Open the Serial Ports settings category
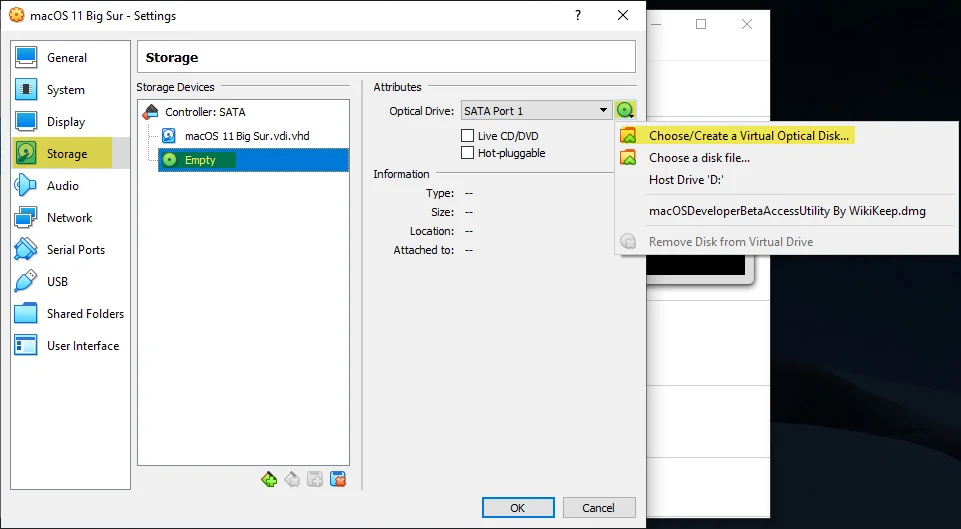The image size is (961, 529). coord(70,249)
